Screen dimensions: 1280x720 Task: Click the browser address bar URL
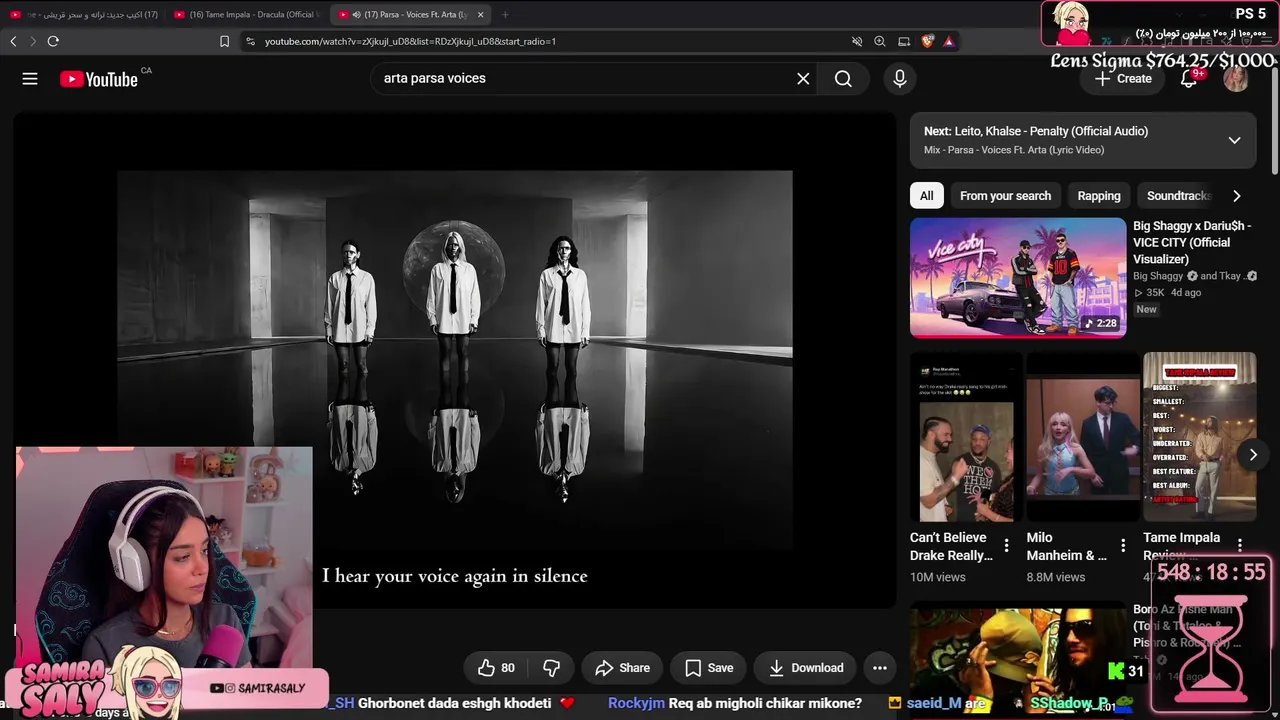(x=410, y=41)
